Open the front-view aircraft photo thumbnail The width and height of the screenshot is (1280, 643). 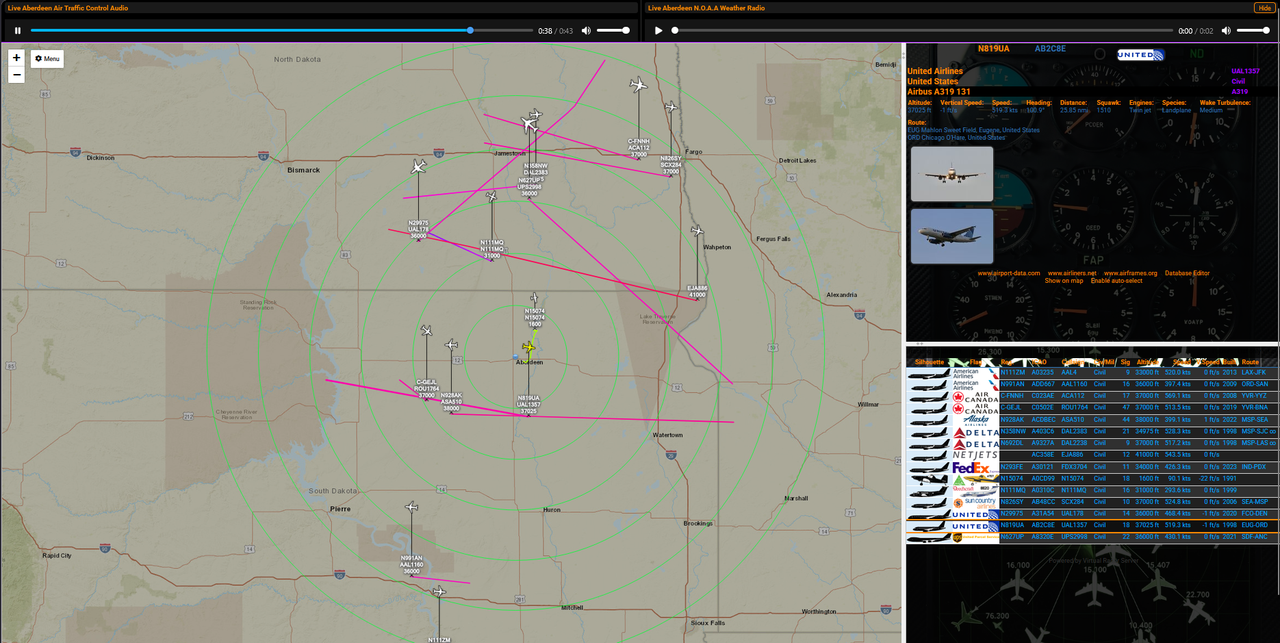952,174
